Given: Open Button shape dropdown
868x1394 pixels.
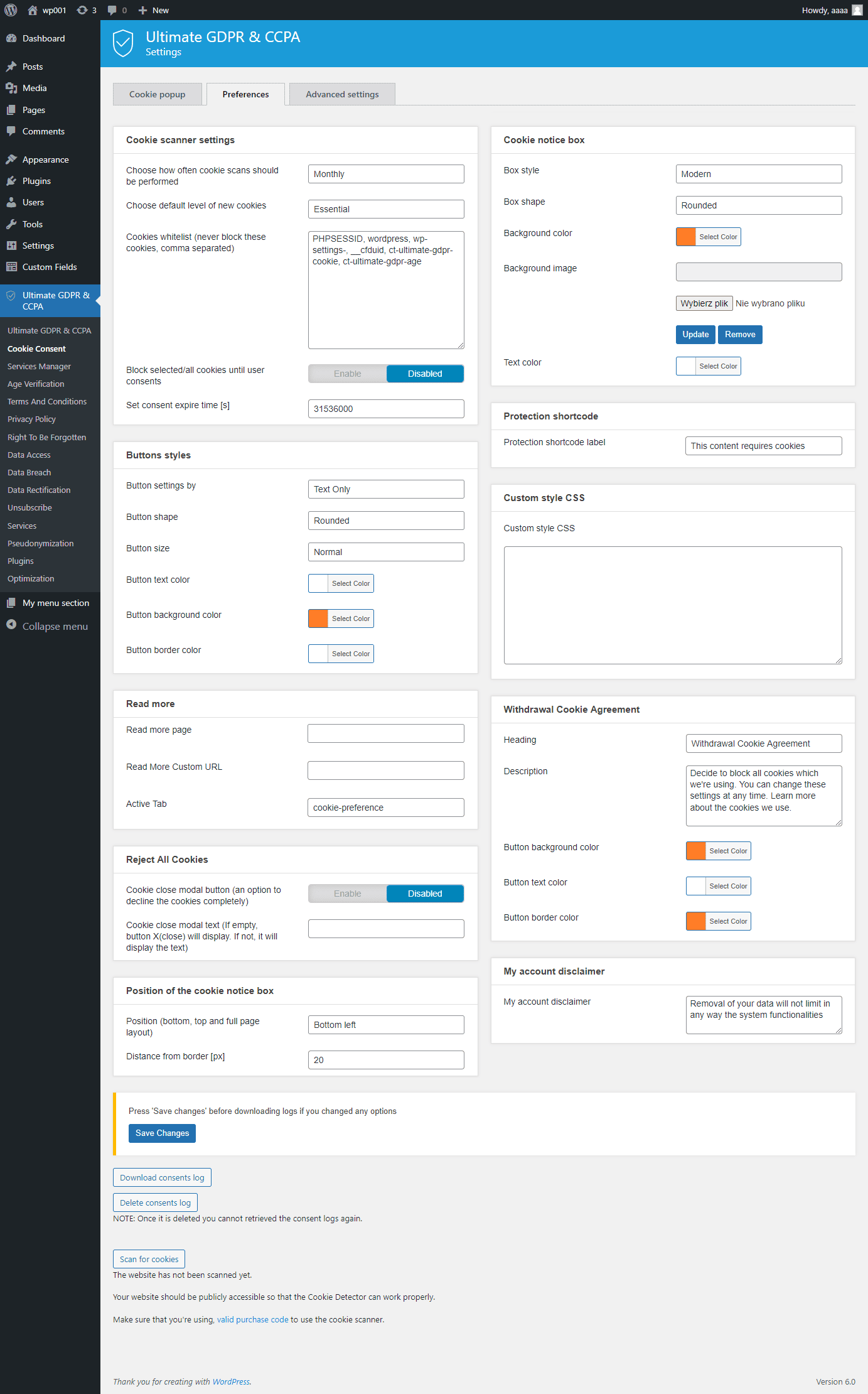Looking at the screenshot, I should [386, 521].
